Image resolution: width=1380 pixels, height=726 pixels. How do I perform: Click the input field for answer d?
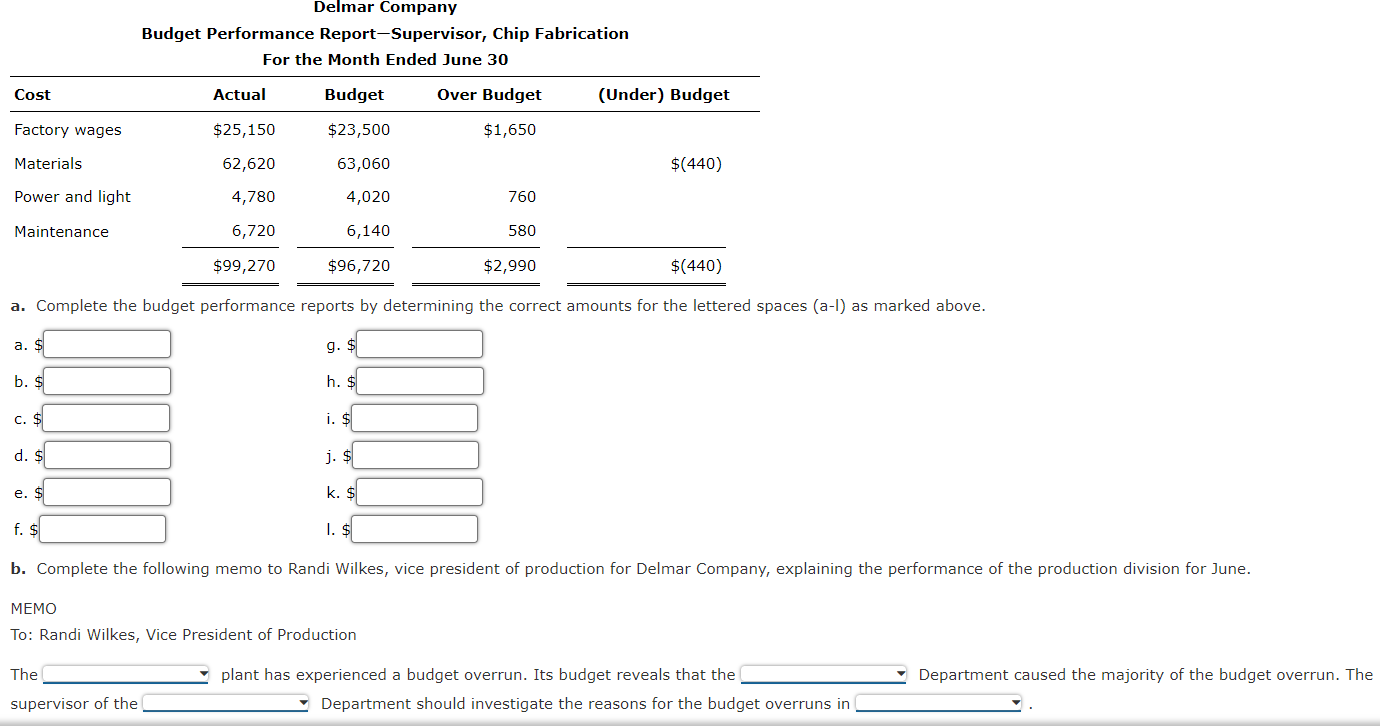point(107,455)
